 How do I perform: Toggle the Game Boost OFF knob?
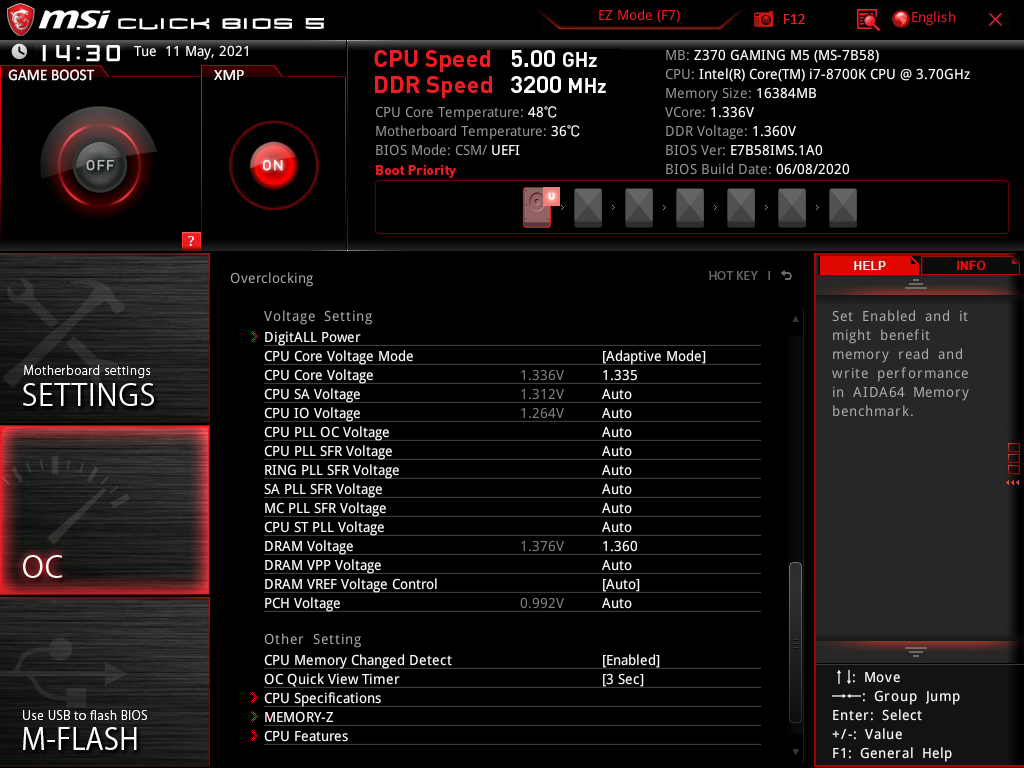coord(99,165)
